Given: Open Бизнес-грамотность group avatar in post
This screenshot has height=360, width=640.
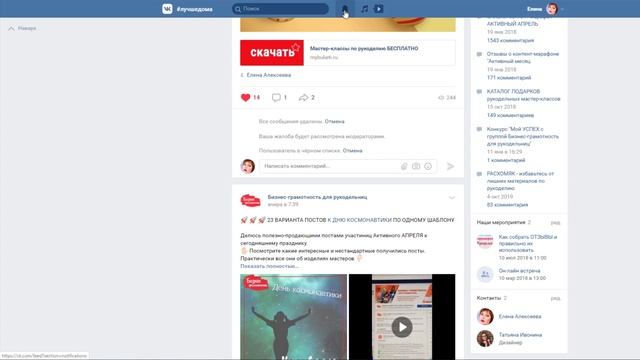Looking at the screenshot, I should click(250, 200).
